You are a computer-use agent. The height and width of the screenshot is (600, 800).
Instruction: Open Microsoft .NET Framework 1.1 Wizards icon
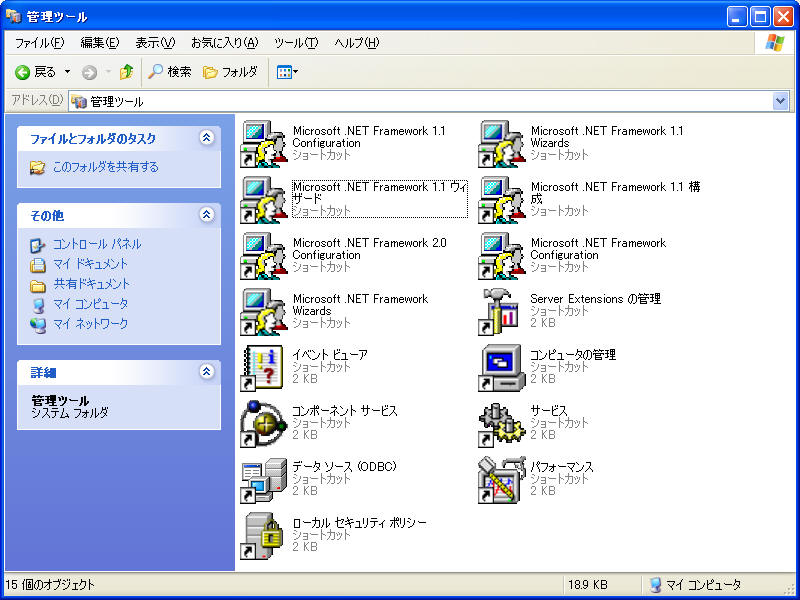click(502, 144)
